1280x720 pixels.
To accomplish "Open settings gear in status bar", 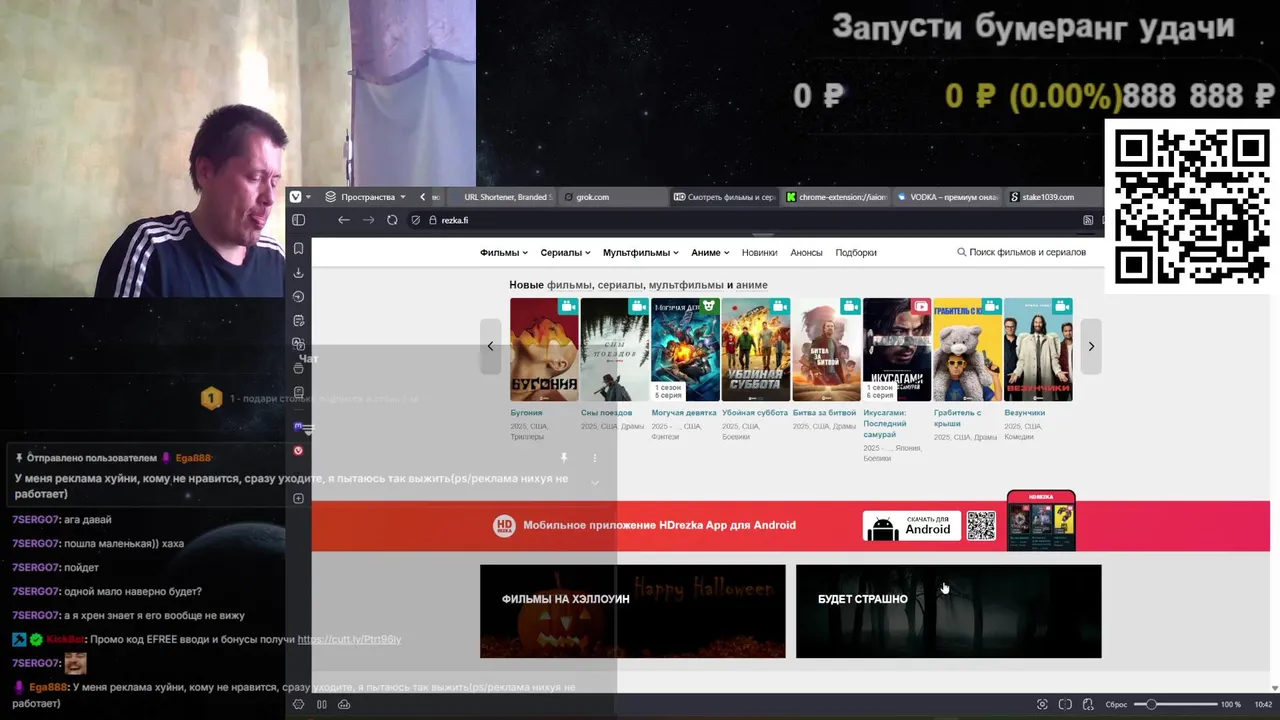I will tap(298, 704).
